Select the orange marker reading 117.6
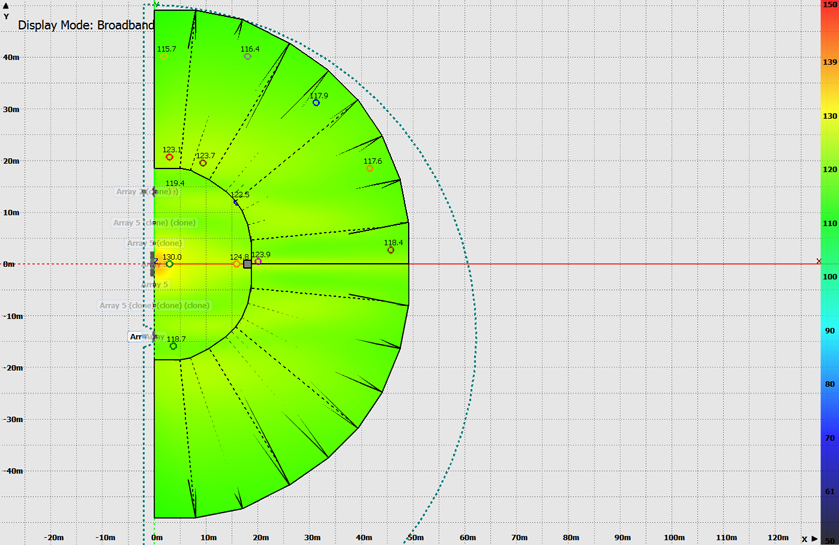 coord(370,168)
